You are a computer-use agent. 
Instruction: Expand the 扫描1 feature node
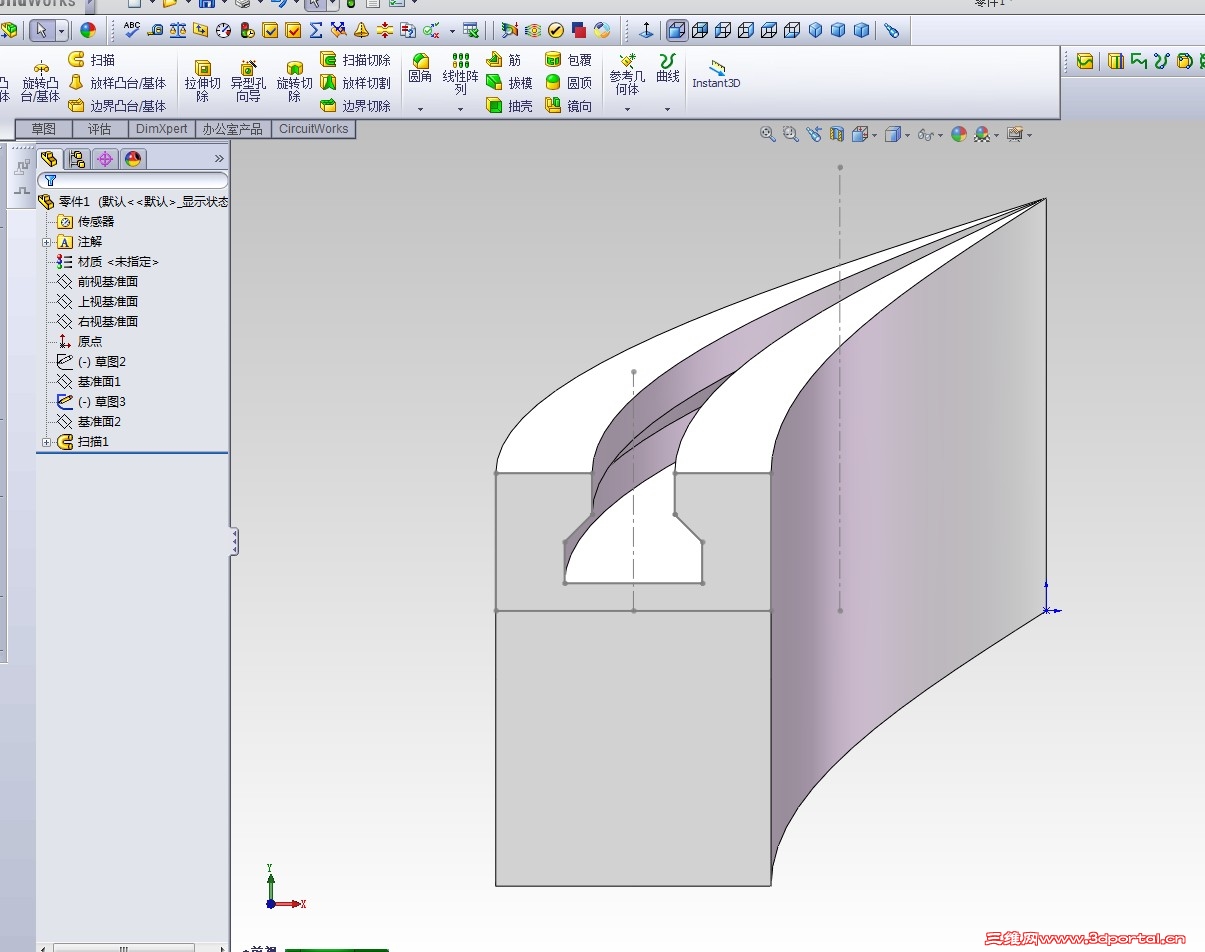(46, 442)
